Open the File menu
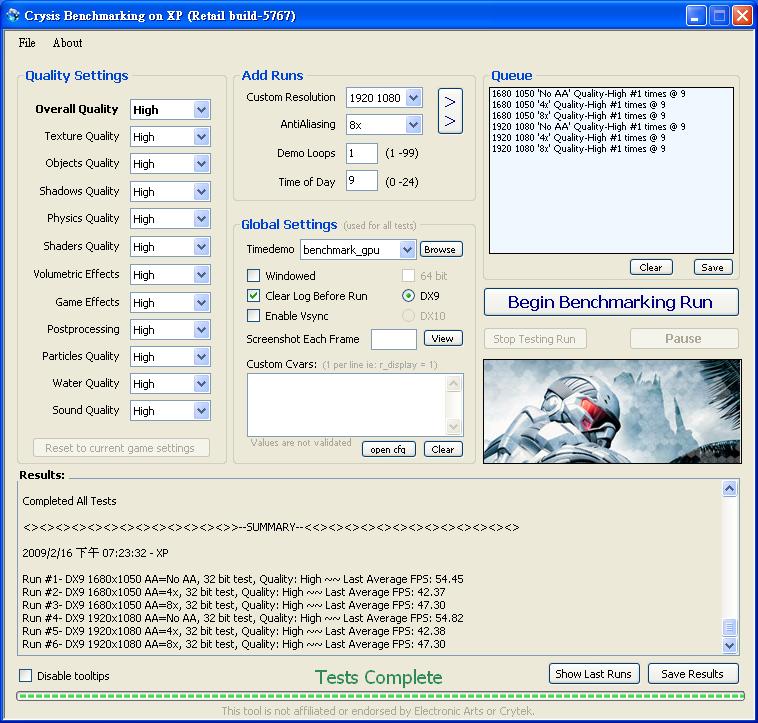Image resolution: width=758 pixels, height=723 pixels. pos(27,43)
